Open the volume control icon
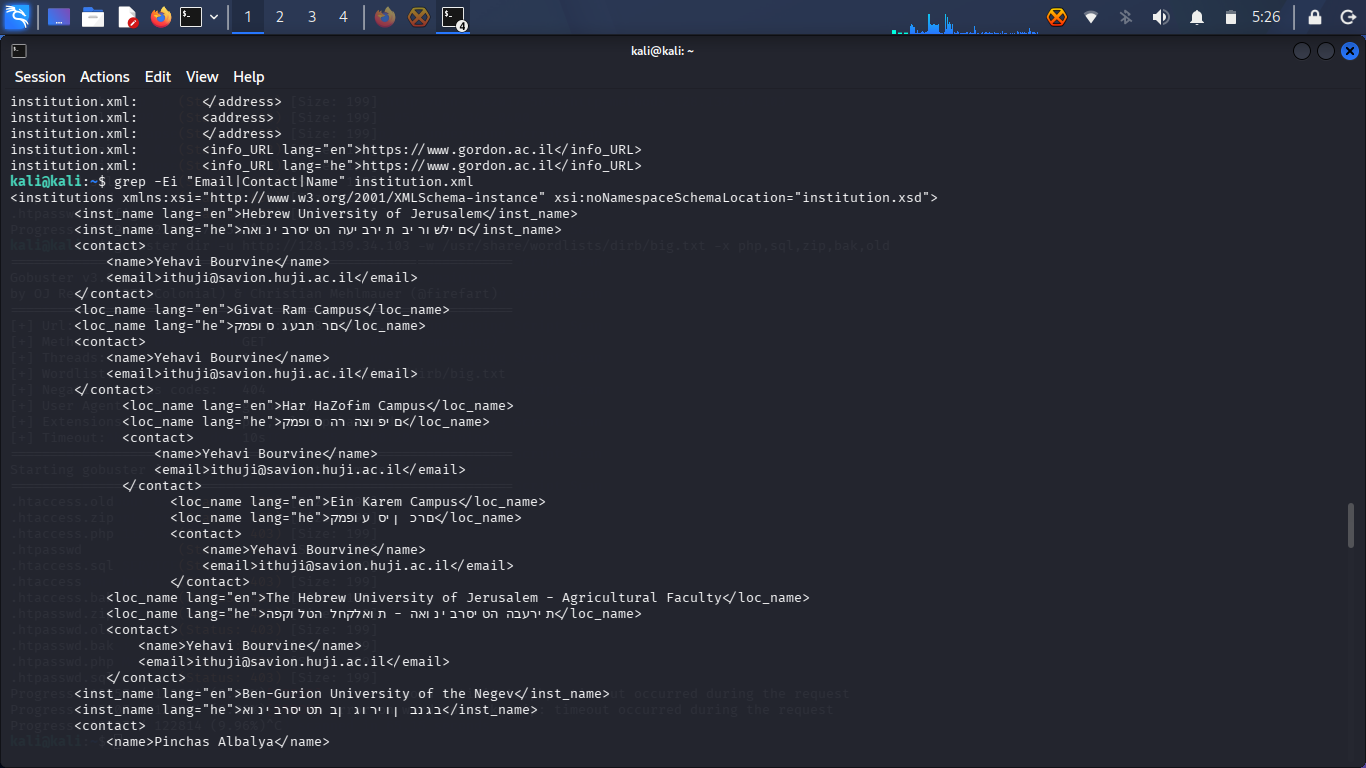Screen dimensions: 1366x768 (1160, 17)
